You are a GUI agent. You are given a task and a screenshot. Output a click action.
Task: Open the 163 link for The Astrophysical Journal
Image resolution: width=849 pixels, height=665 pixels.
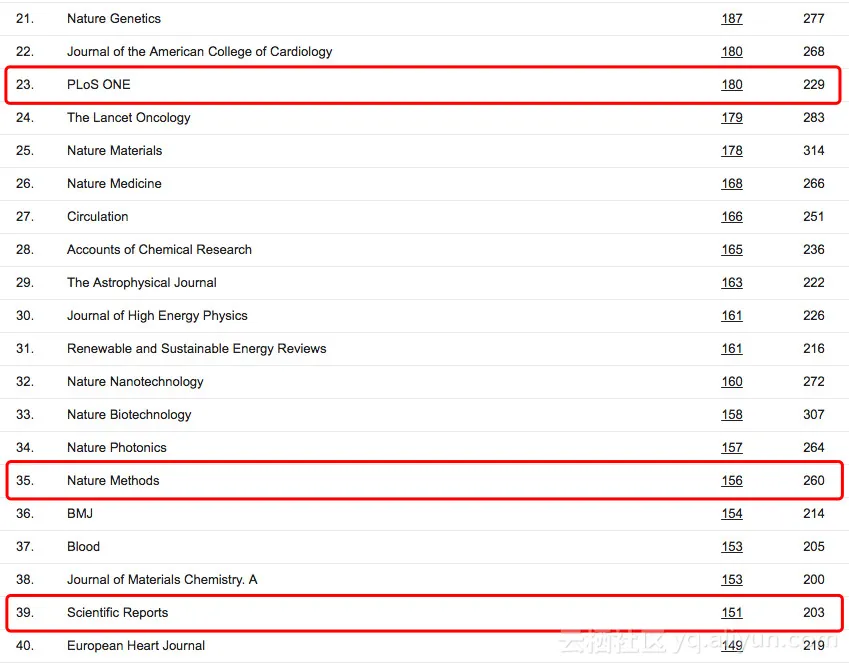(732, 283)
